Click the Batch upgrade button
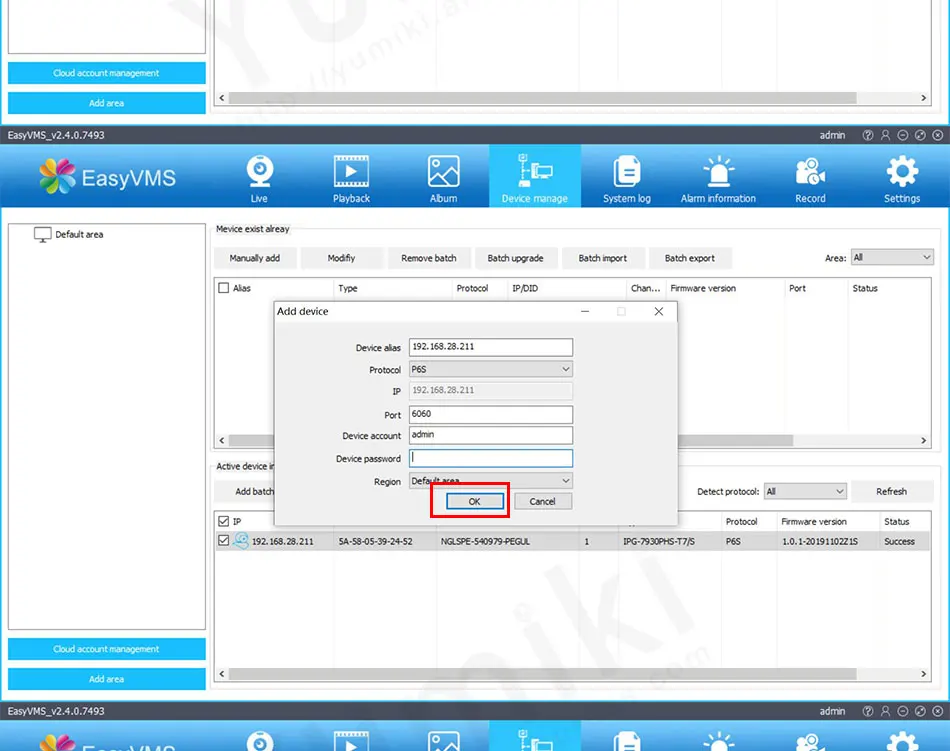This screenshot has width=950, height=751. [x=516, y=258]
